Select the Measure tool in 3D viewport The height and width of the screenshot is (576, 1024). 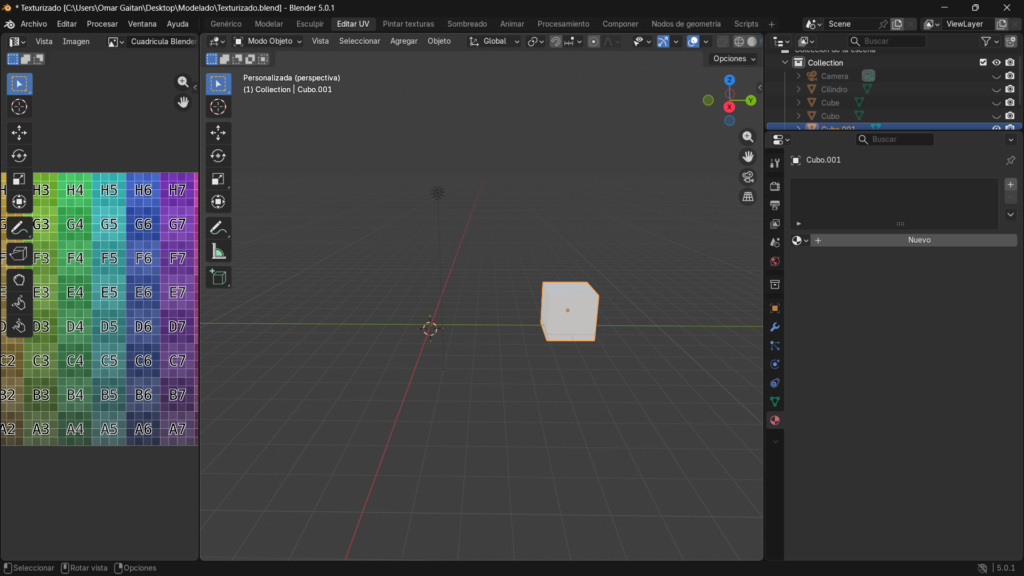[219, 252]
